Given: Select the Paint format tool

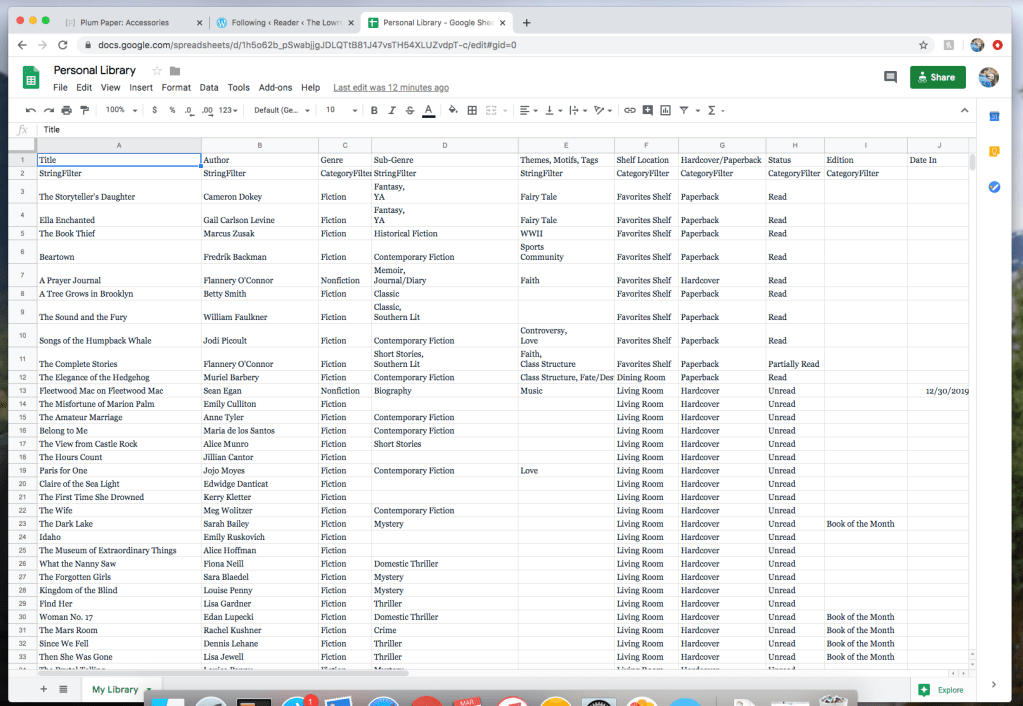Looking at the screenshot, I should coord(84,110).
